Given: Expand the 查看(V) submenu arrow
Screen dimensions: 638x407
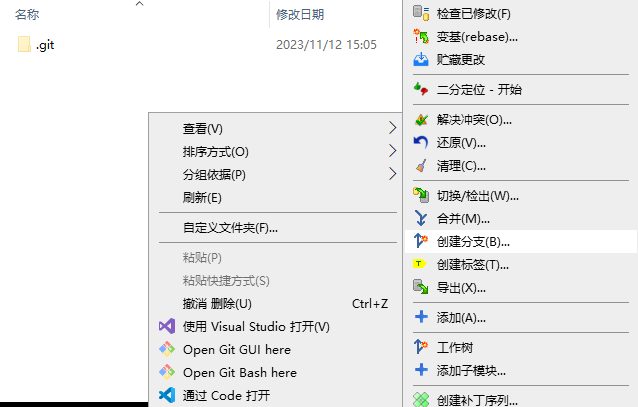Looking at the screenshot, I should pyautogui.click(x=392, y=128).
